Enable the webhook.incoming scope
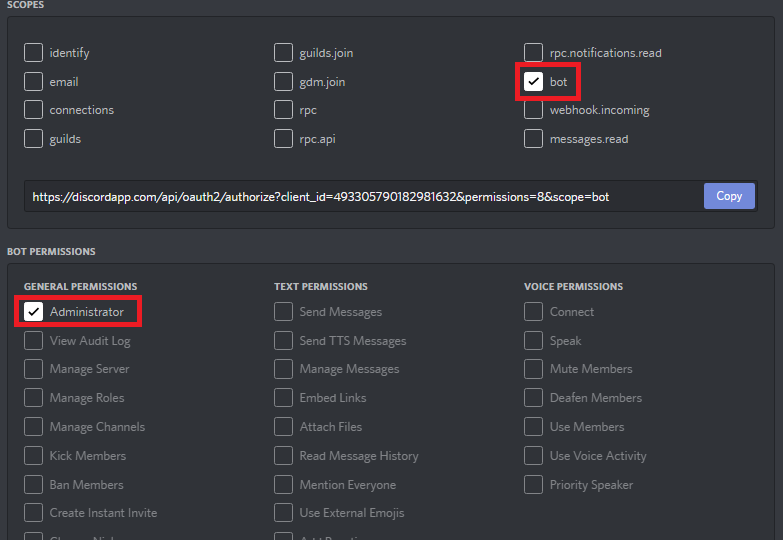The height and width of the screenshot is (540, 783). 533,110
